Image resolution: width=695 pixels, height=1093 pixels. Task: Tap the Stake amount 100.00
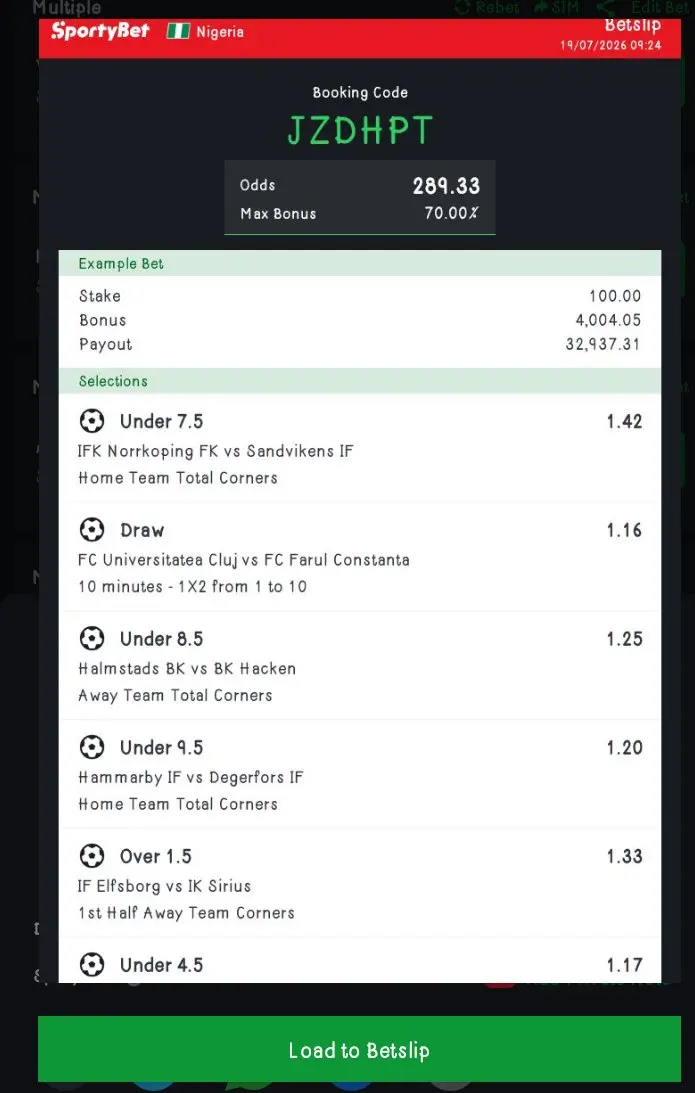615,296
